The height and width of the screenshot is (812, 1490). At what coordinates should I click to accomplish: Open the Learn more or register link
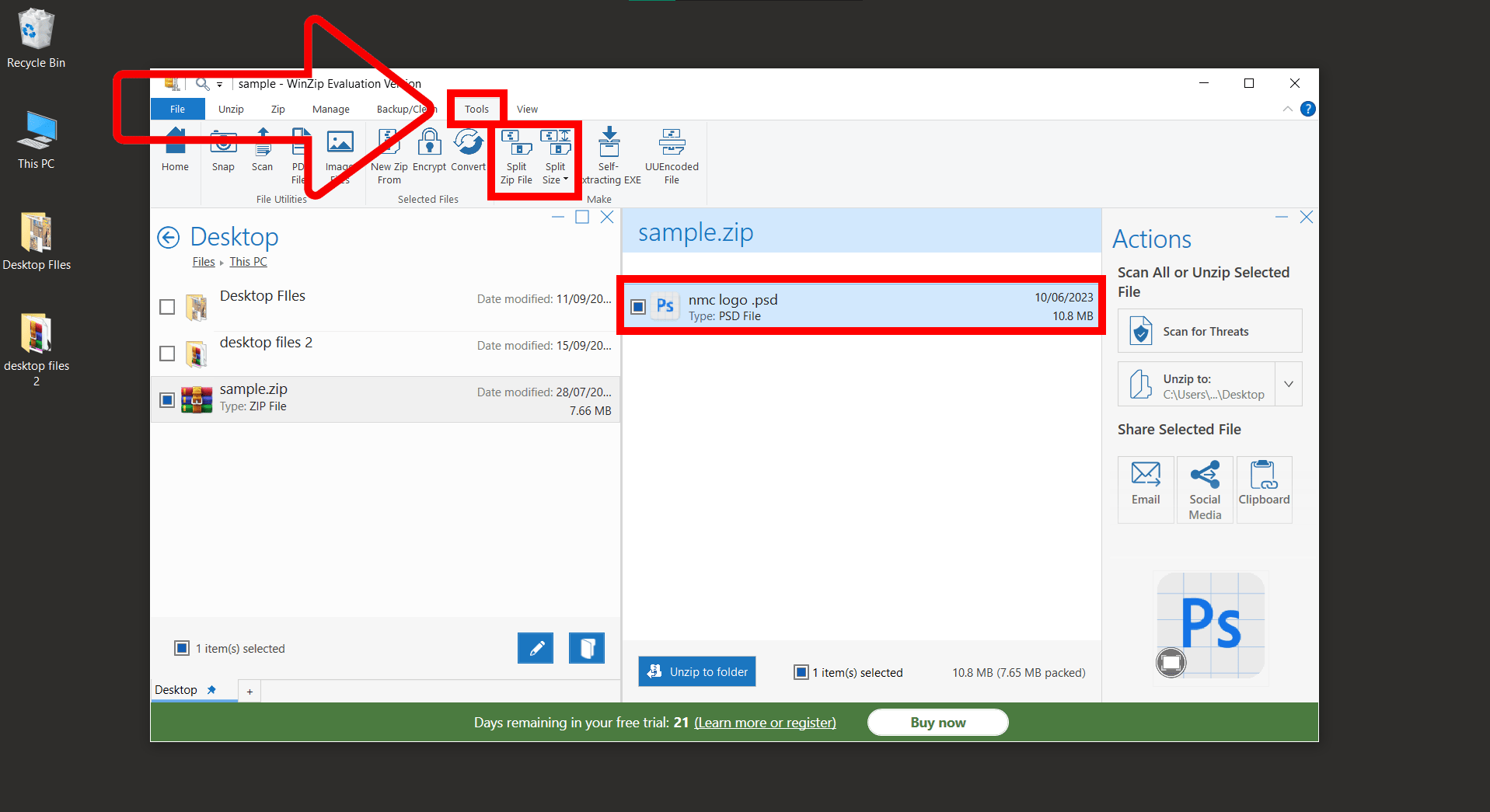pos(765,722)
